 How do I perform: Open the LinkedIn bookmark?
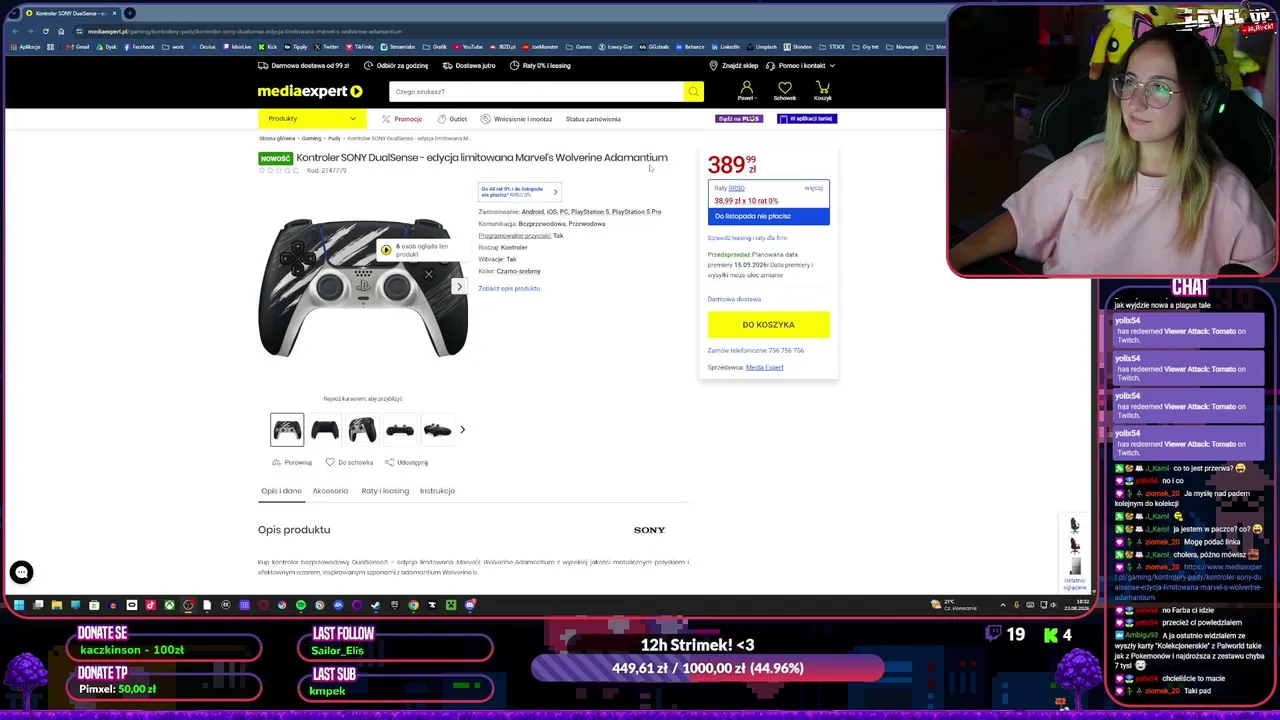(x=726, y=47)
